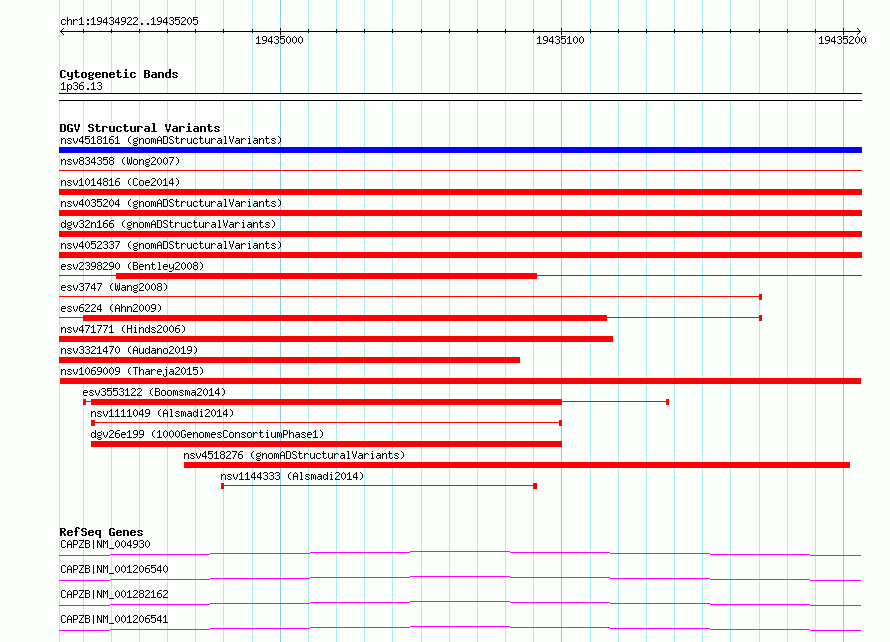Click the esv3553122 (Boomsma2014) label

(x=154, y=392)
